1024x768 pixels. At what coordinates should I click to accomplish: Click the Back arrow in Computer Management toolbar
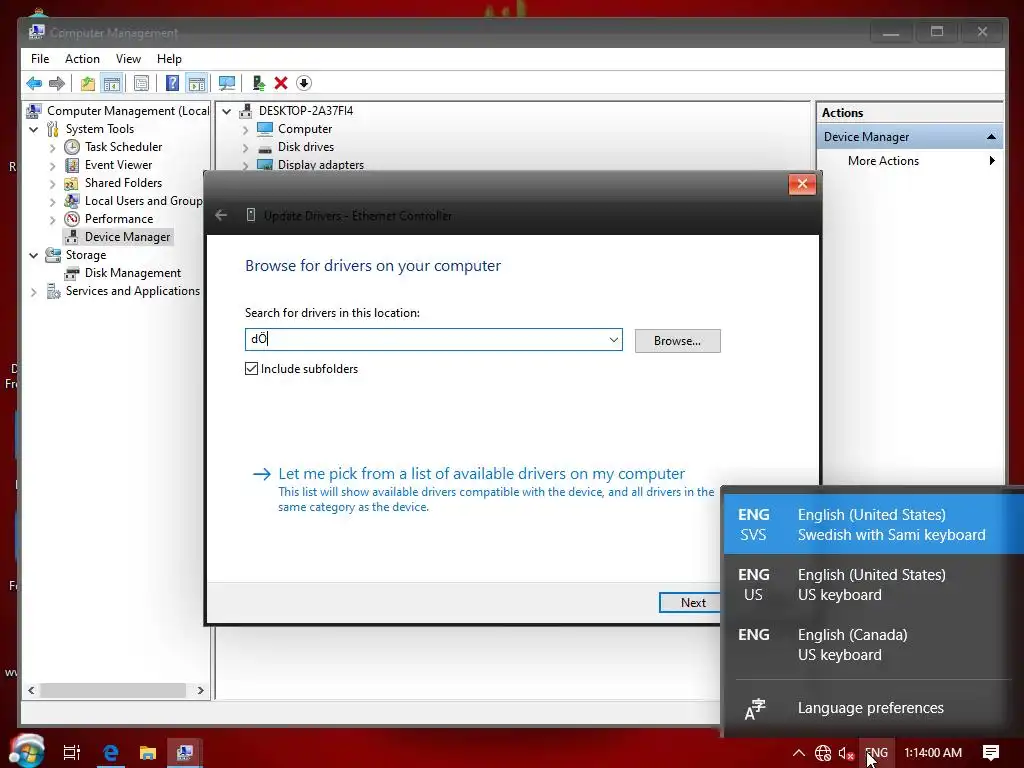[x=34, y=83]
